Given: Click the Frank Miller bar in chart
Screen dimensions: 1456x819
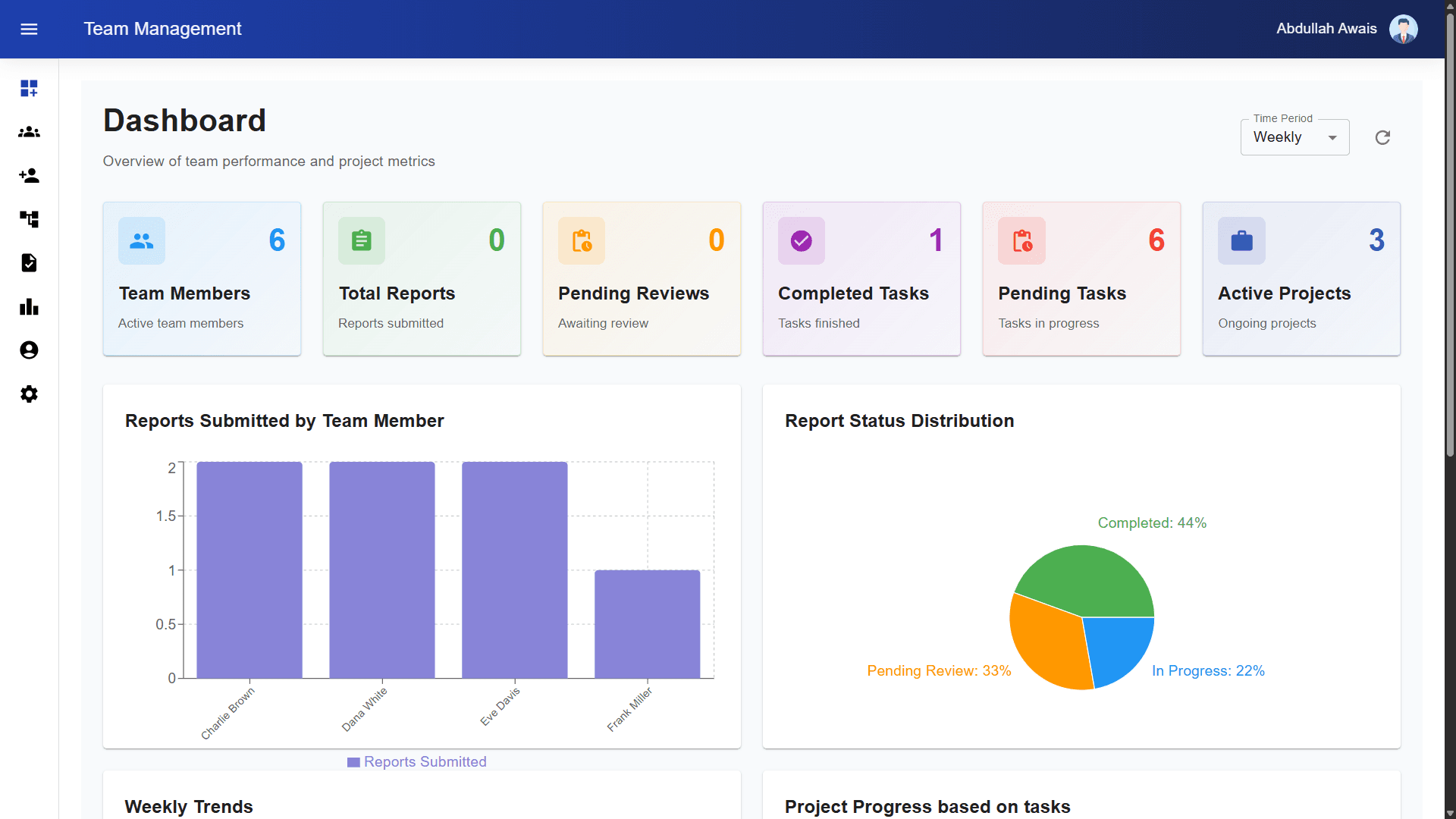Looking at the screenshot, I should point(648,624).
